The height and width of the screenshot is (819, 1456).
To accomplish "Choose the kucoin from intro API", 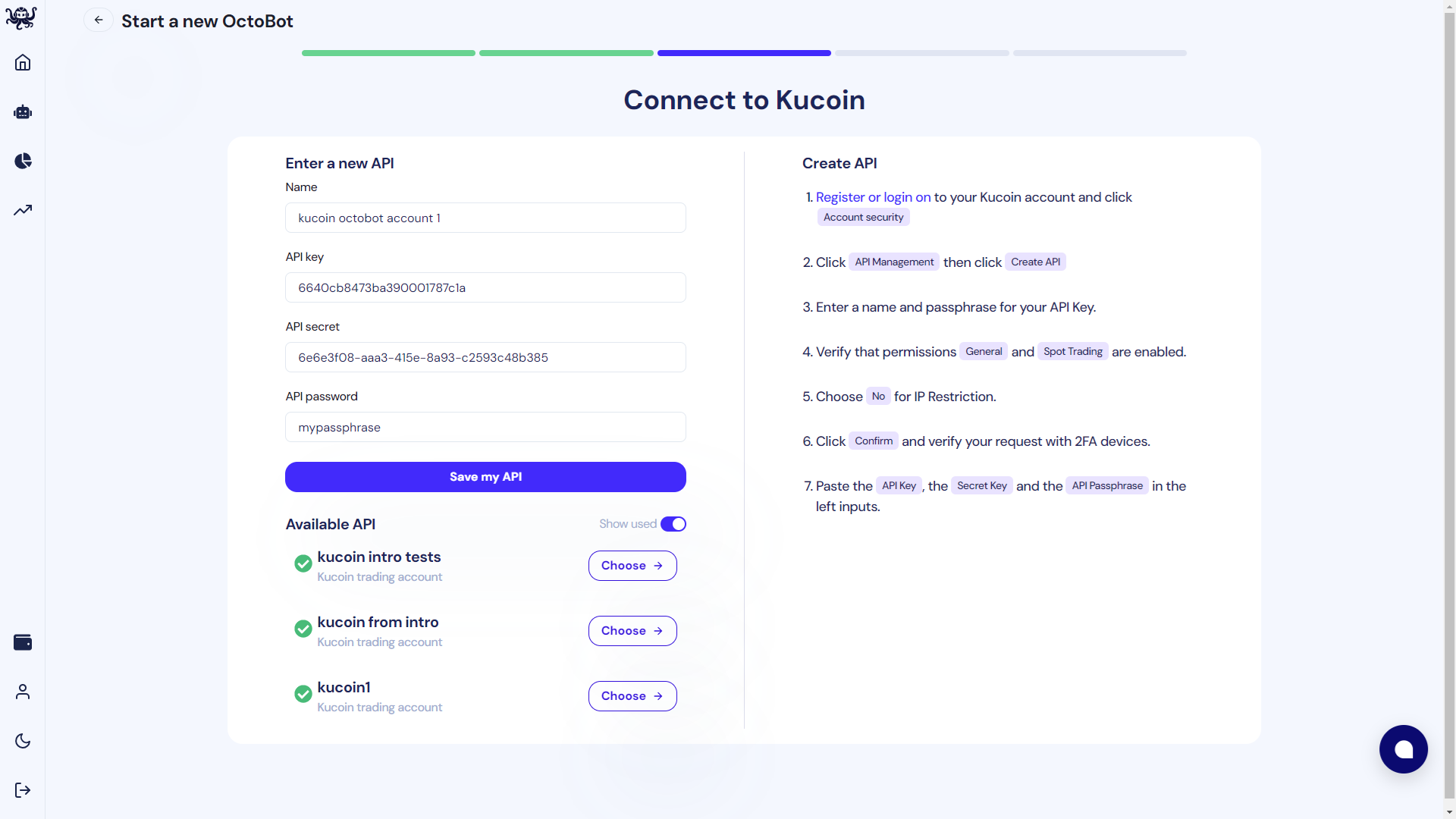I will tap(632, 631).
